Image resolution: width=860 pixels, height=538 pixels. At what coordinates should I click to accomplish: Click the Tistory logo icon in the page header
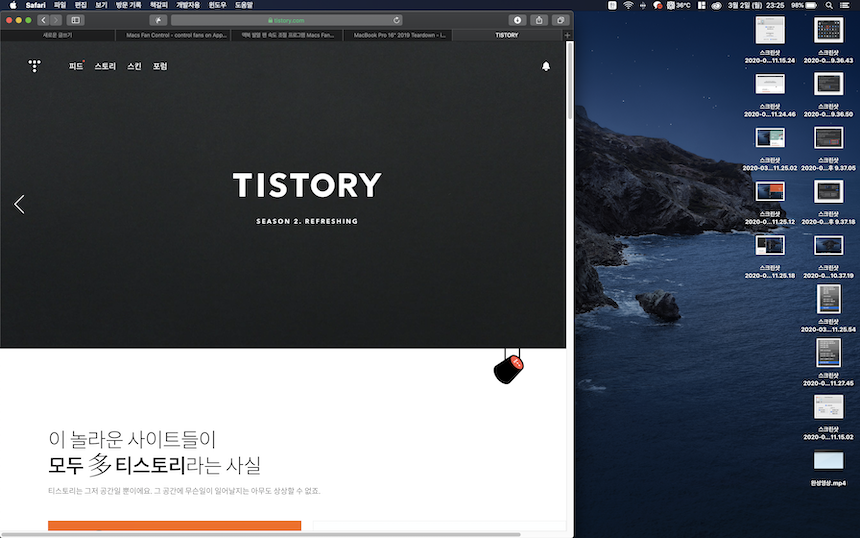[35, 66]
